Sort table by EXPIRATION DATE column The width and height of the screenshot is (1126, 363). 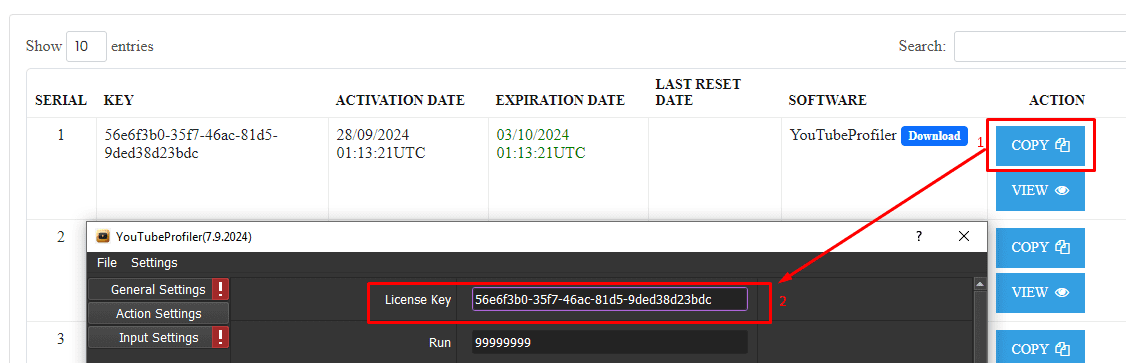(x=560, y=101)
